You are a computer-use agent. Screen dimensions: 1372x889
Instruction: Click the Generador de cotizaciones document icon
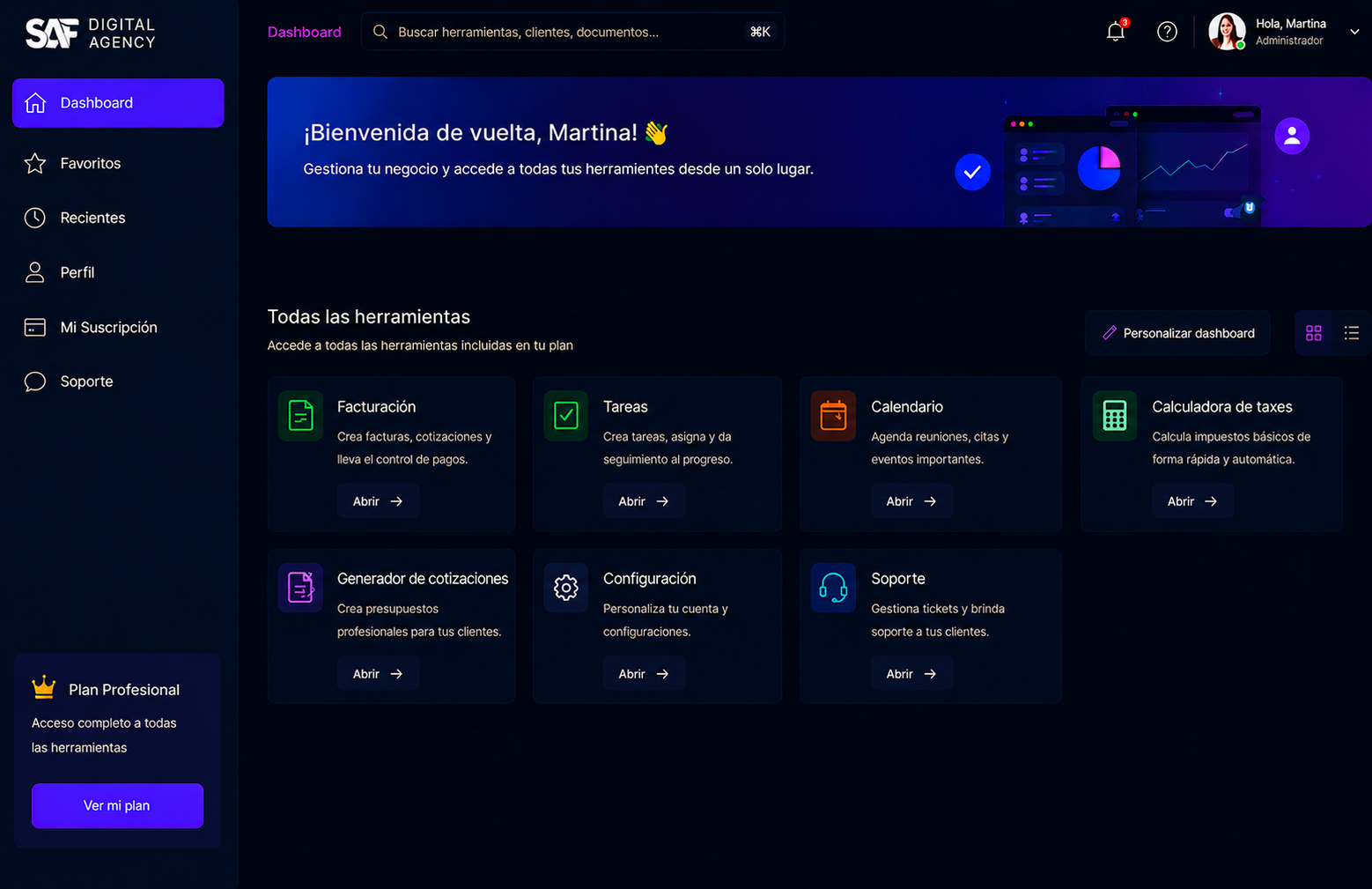click(300, 587)
